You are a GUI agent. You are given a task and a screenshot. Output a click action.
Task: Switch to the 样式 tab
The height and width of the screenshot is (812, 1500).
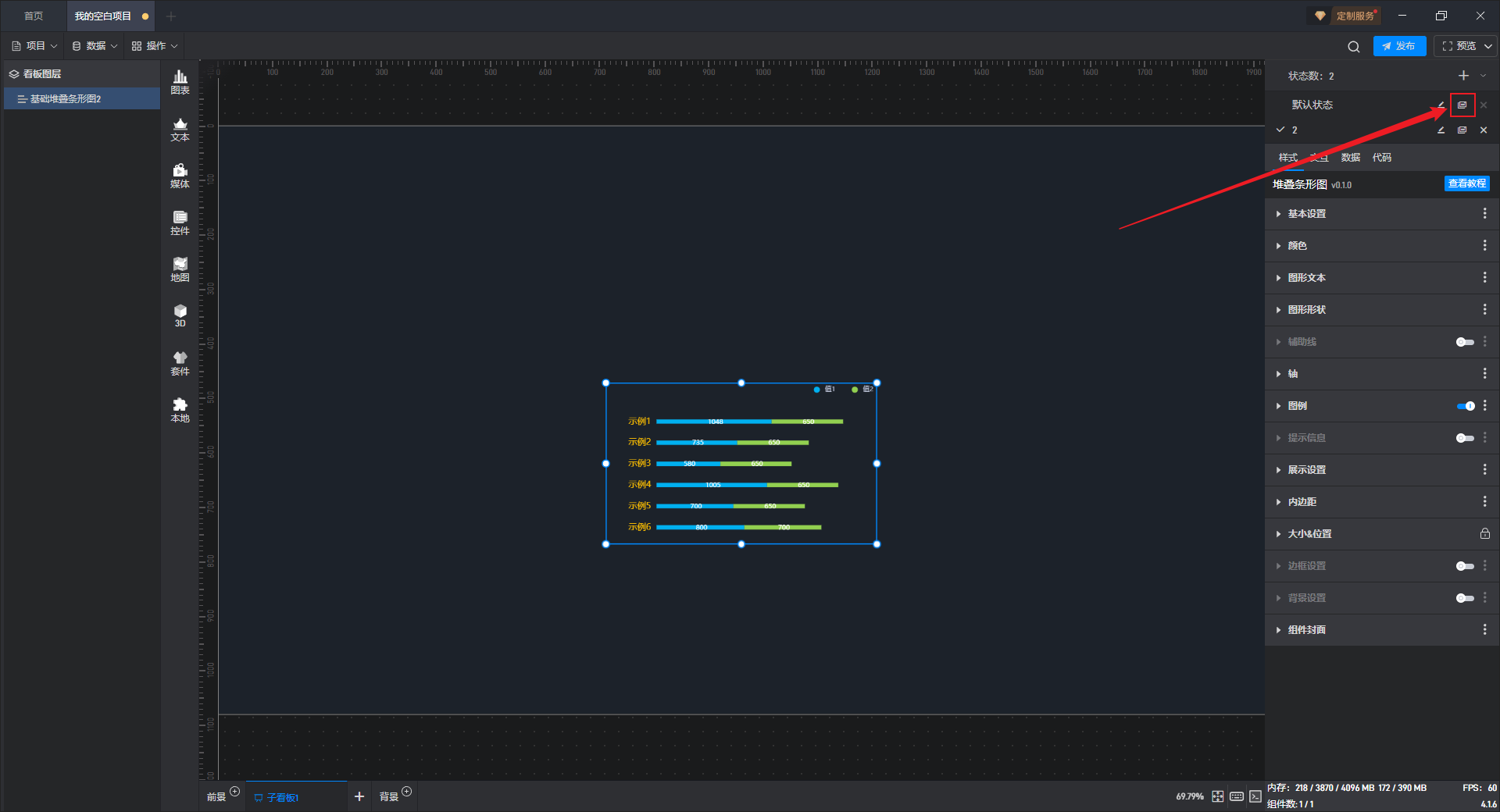[x=1287, y=158]
